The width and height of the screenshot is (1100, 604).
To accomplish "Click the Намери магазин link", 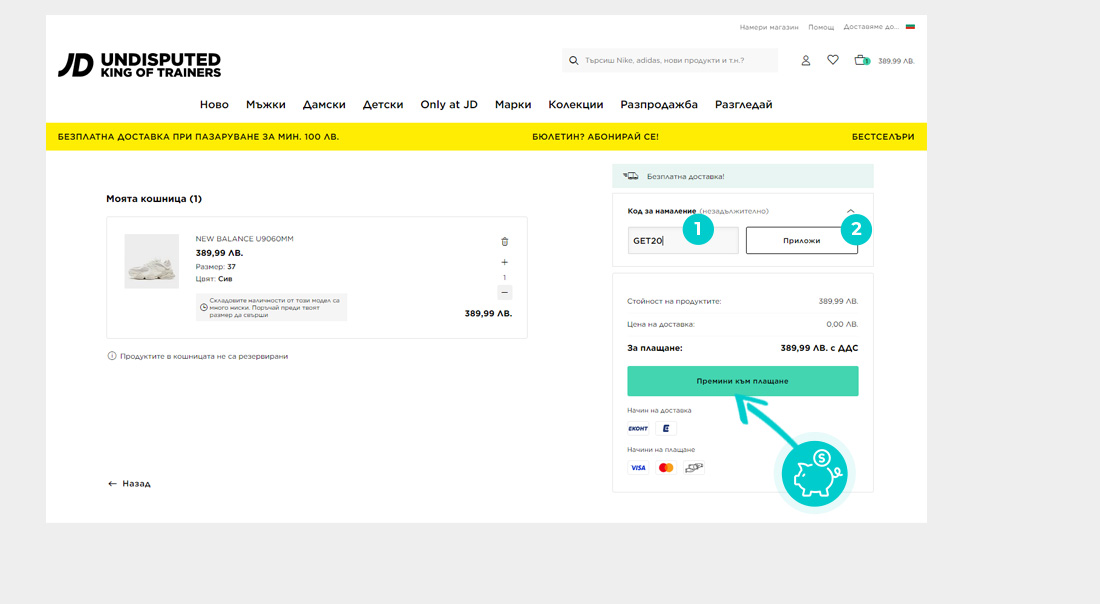I will 769,27.
